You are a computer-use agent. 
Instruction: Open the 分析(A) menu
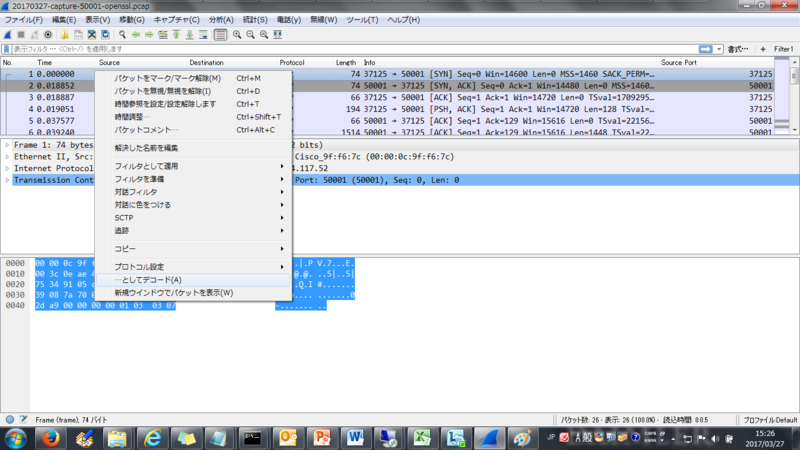tap(221, 19)
